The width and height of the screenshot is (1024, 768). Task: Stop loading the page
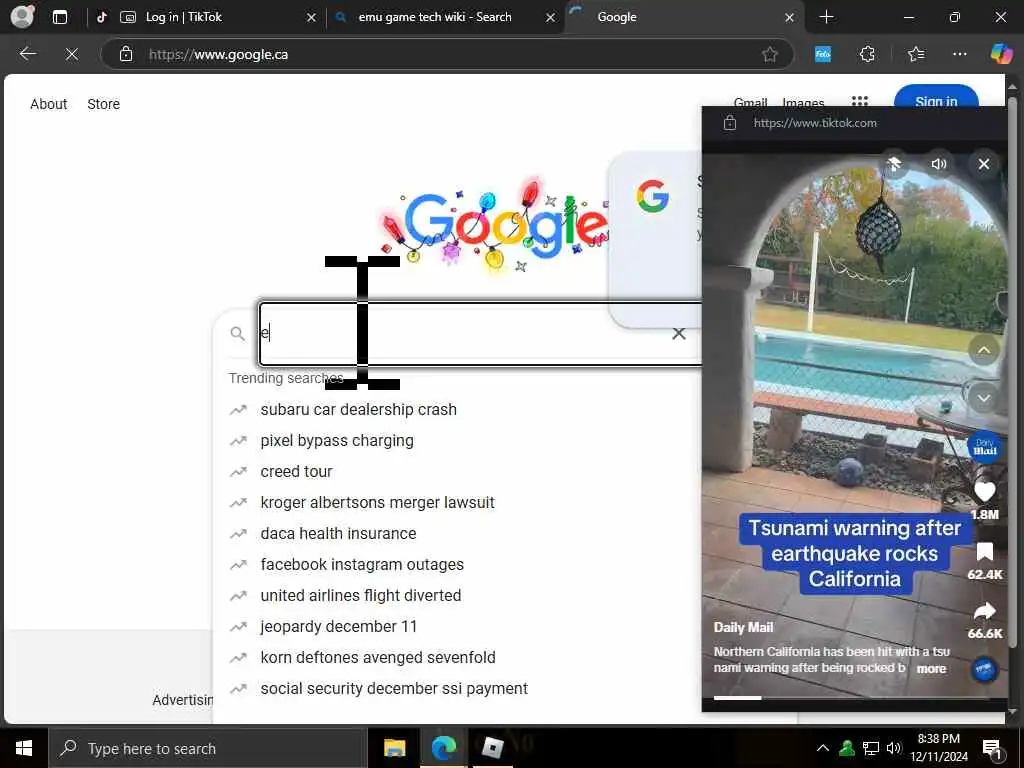pyautogui.click(x=72, y=54)
